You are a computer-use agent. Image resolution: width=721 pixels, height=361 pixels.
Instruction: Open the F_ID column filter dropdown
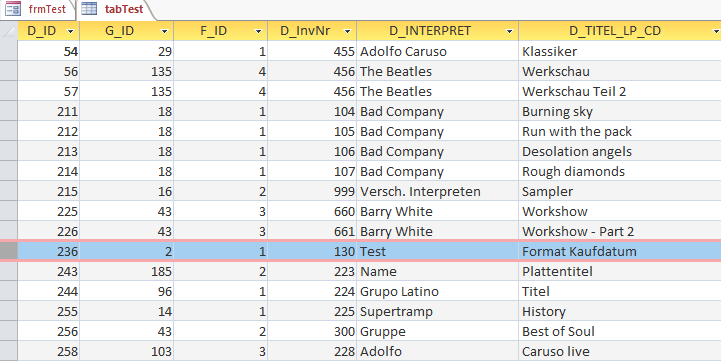tap(258, 31)
